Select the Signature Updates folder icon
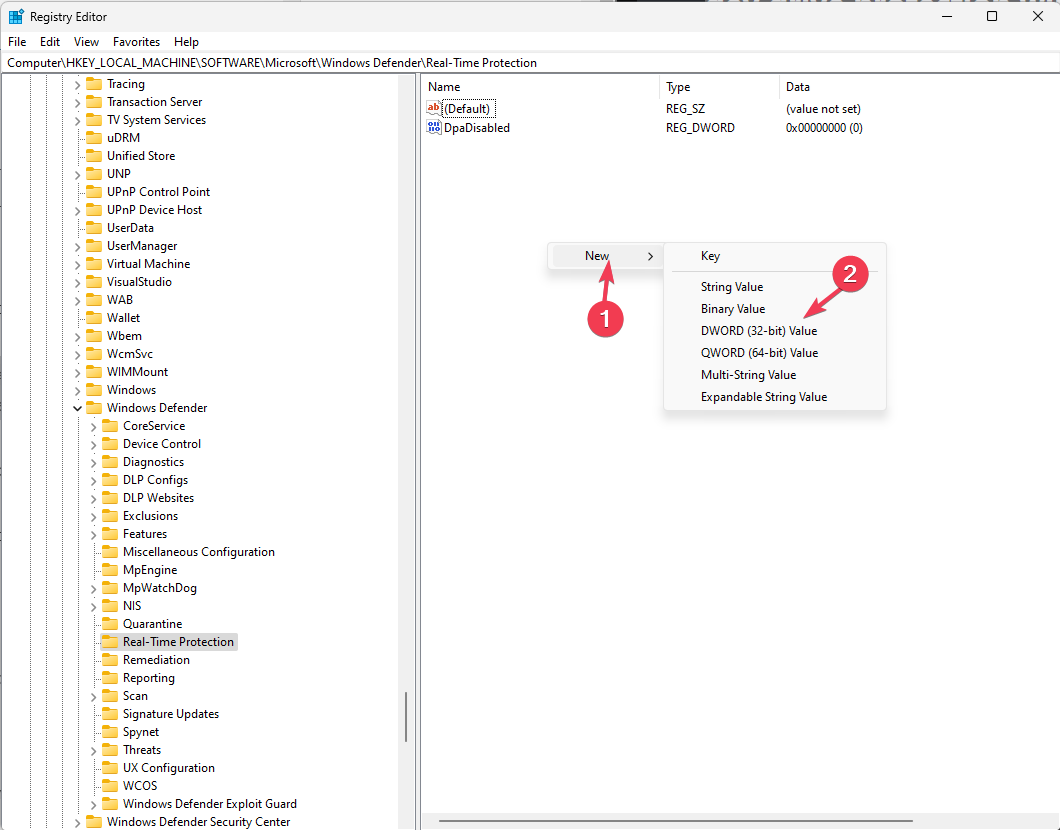 click(110, 714)
